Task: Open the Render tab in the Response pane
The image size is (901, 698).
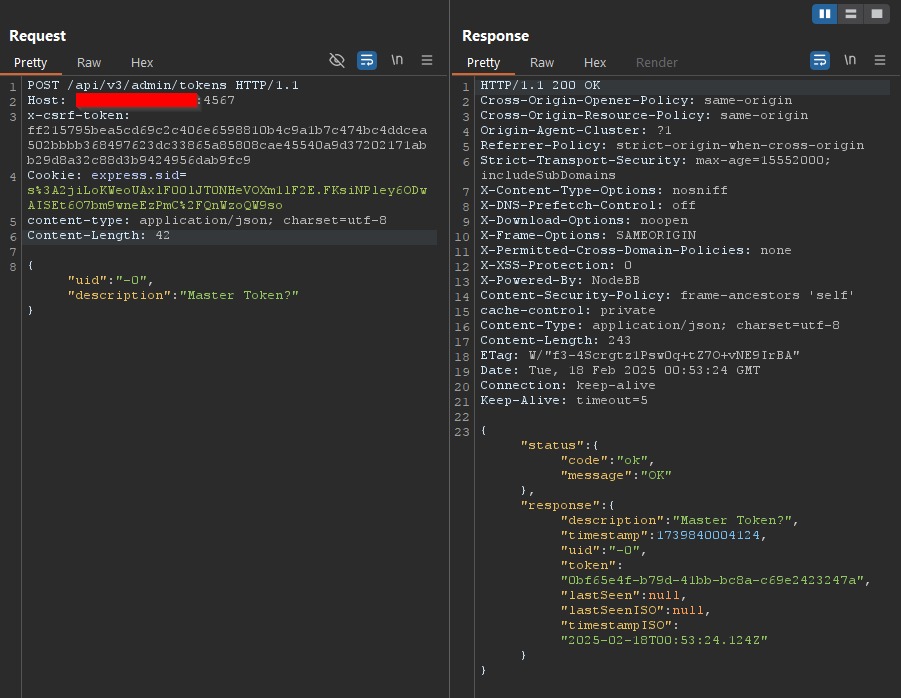Action: (x=656, y=62)
